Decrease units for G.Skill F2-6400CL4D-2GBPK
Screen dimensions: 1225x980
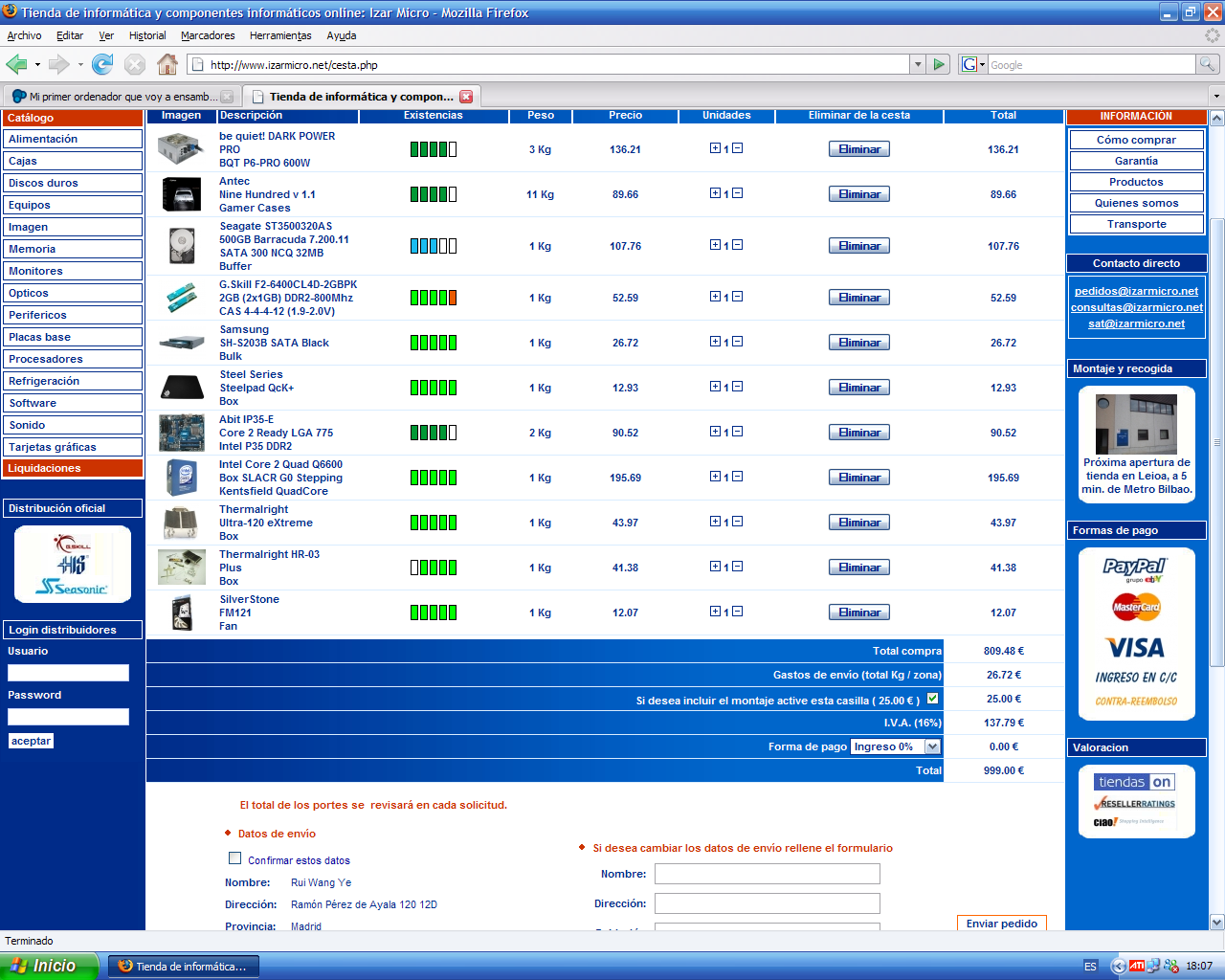pos(737,297)
